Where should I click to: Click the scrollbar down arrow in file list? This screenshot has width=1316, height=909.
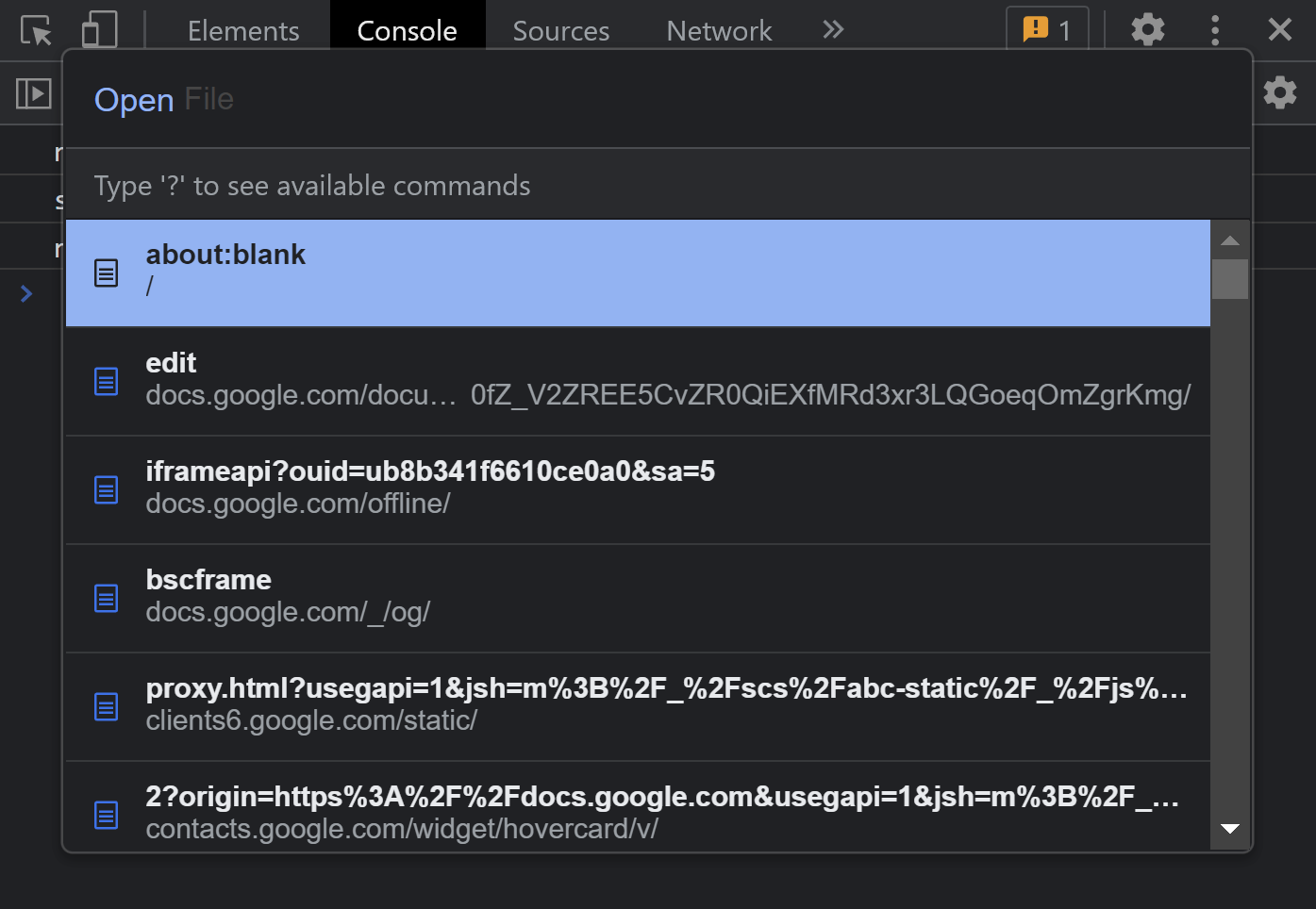pyautogui.click(x=1229, y=829)
